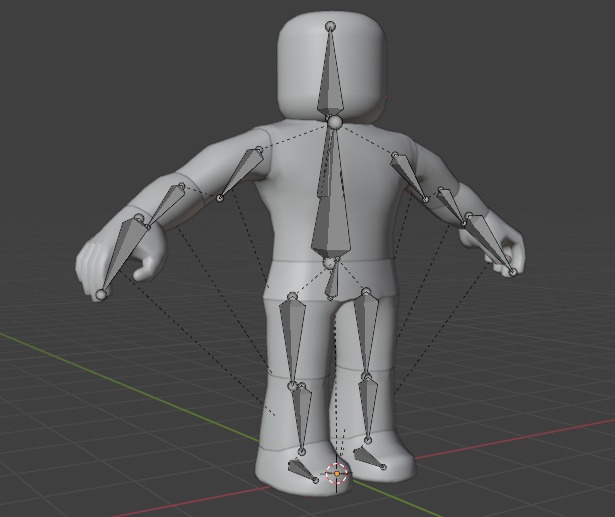Select the shin bone in screen-left leg
Screen dimensions: 615x517
point(302,418)
